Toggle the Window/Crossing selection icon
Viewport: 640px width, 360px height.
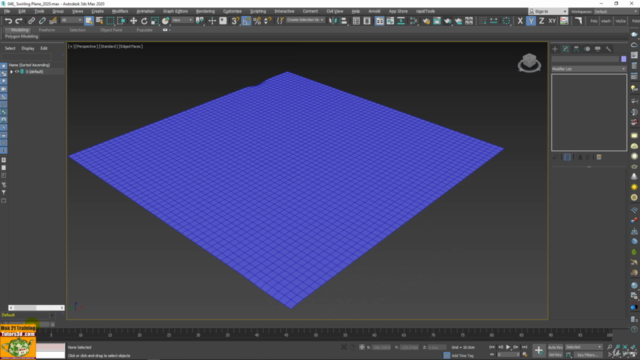(x=121, y=21)
